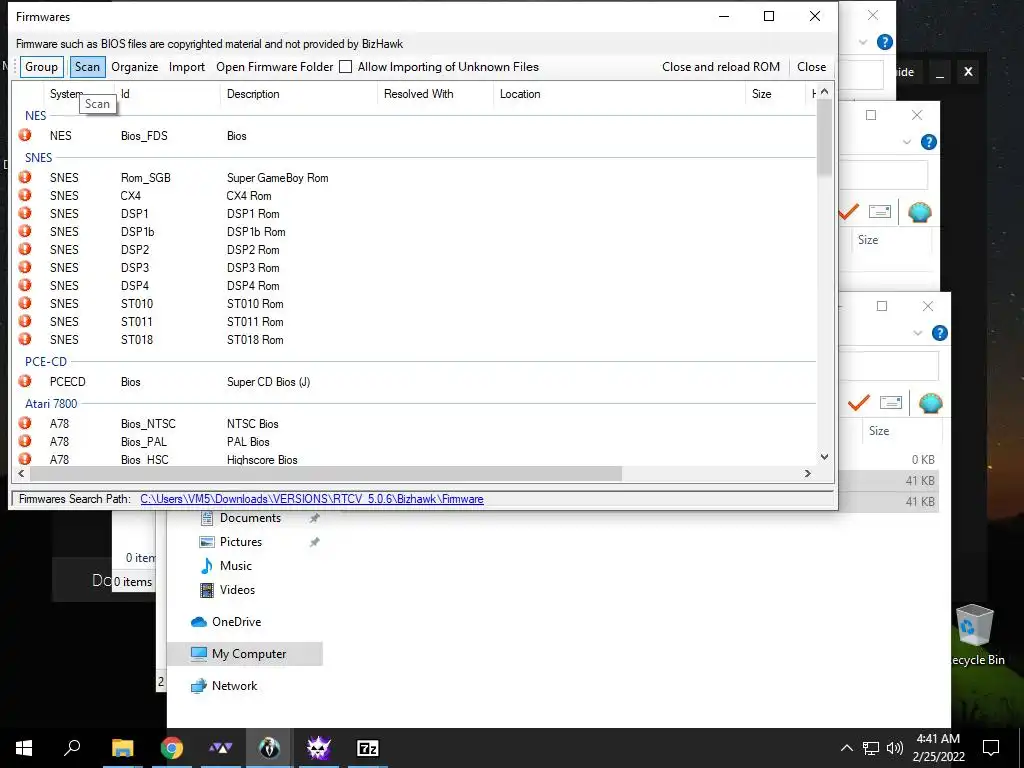Image resolution: width=1024 pixels, height=768 pixels.
Task: Collapse the PCE-CD group header
Action: [x=46, y=361]
